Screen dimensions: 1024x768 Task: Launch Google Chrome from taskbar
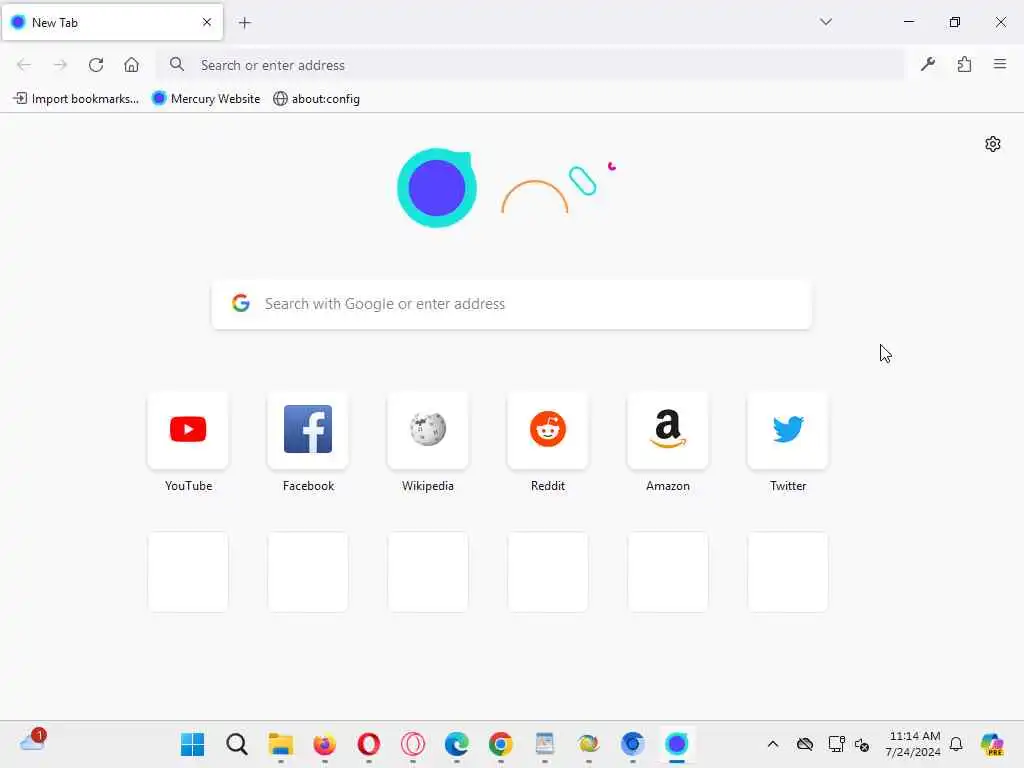pos(501,744)
